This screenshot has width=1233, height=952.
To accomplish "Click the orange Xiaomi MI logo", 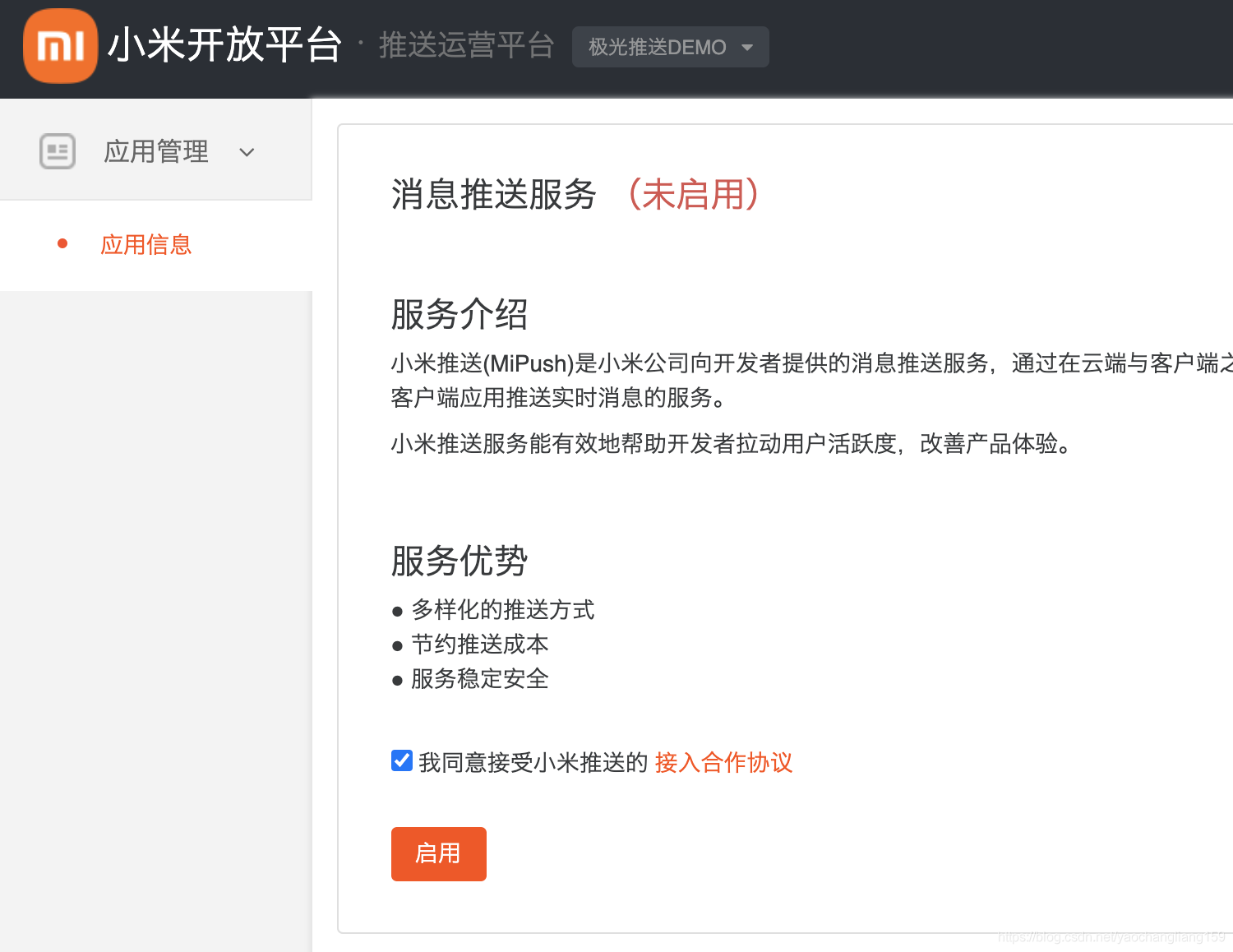I will (x=61, y=46).
